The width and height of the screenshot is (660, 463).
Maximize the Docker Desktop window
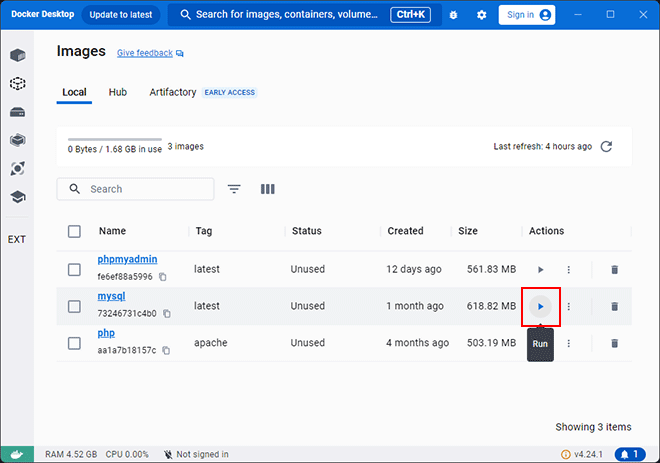click(610, 15)
